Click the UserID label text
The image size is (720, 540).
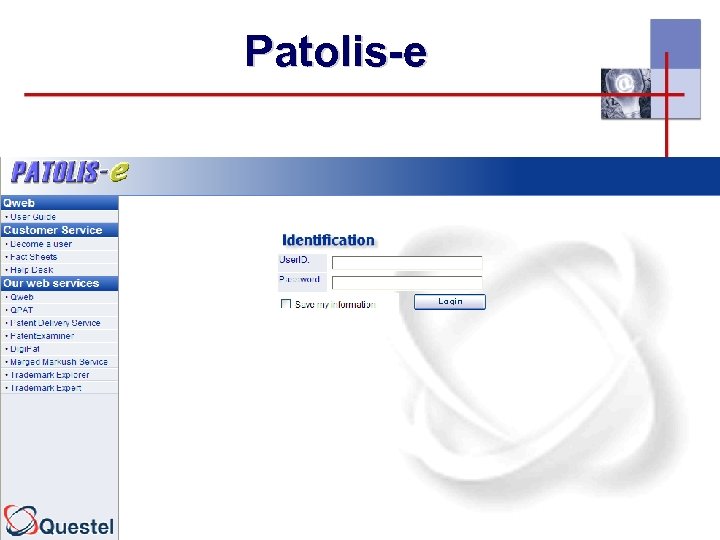(294, 260)
